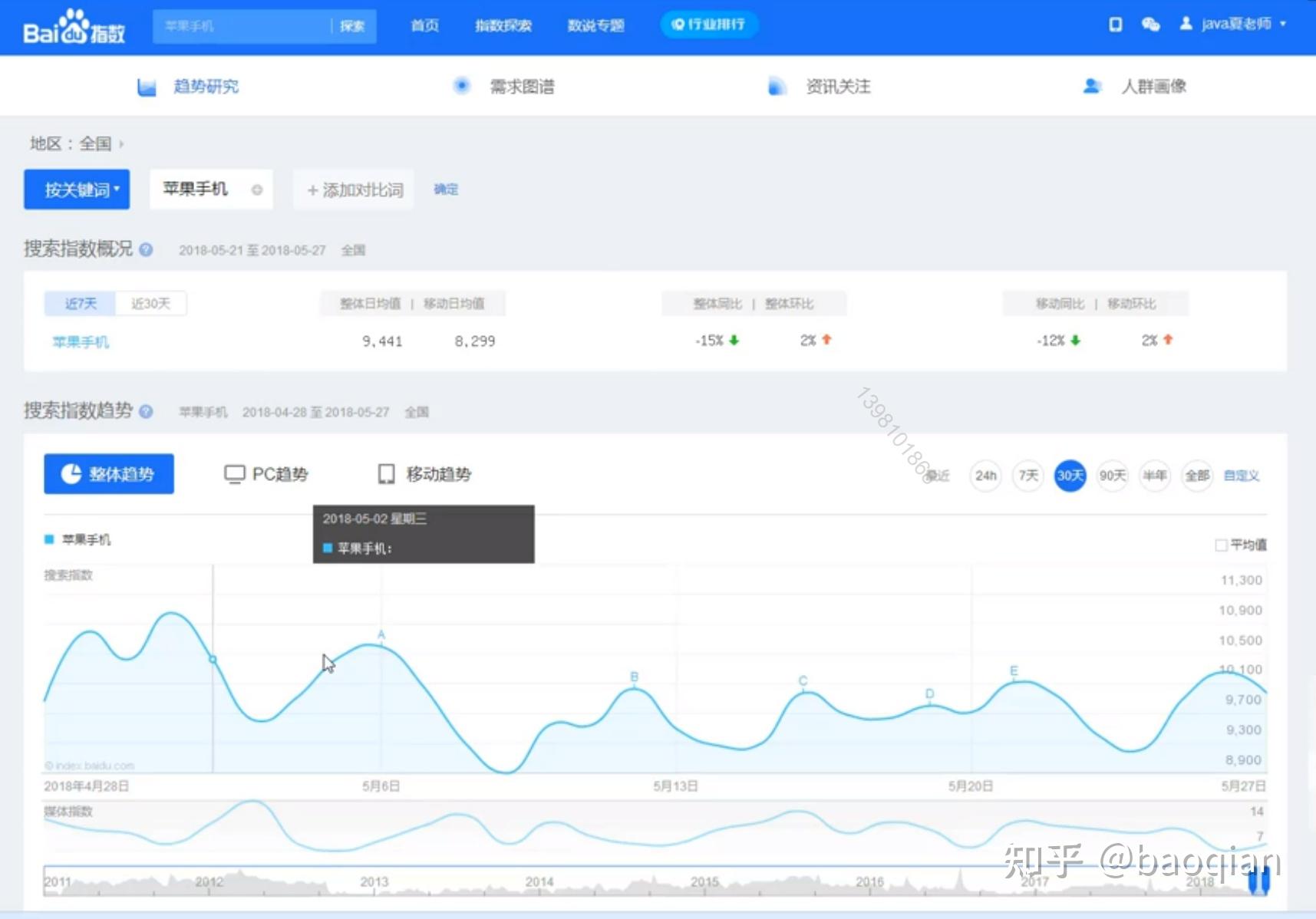The width and height of the screenshot is (1316, 919).
Task: Click the 移动日均值 column header
Action: click(454, 304)
